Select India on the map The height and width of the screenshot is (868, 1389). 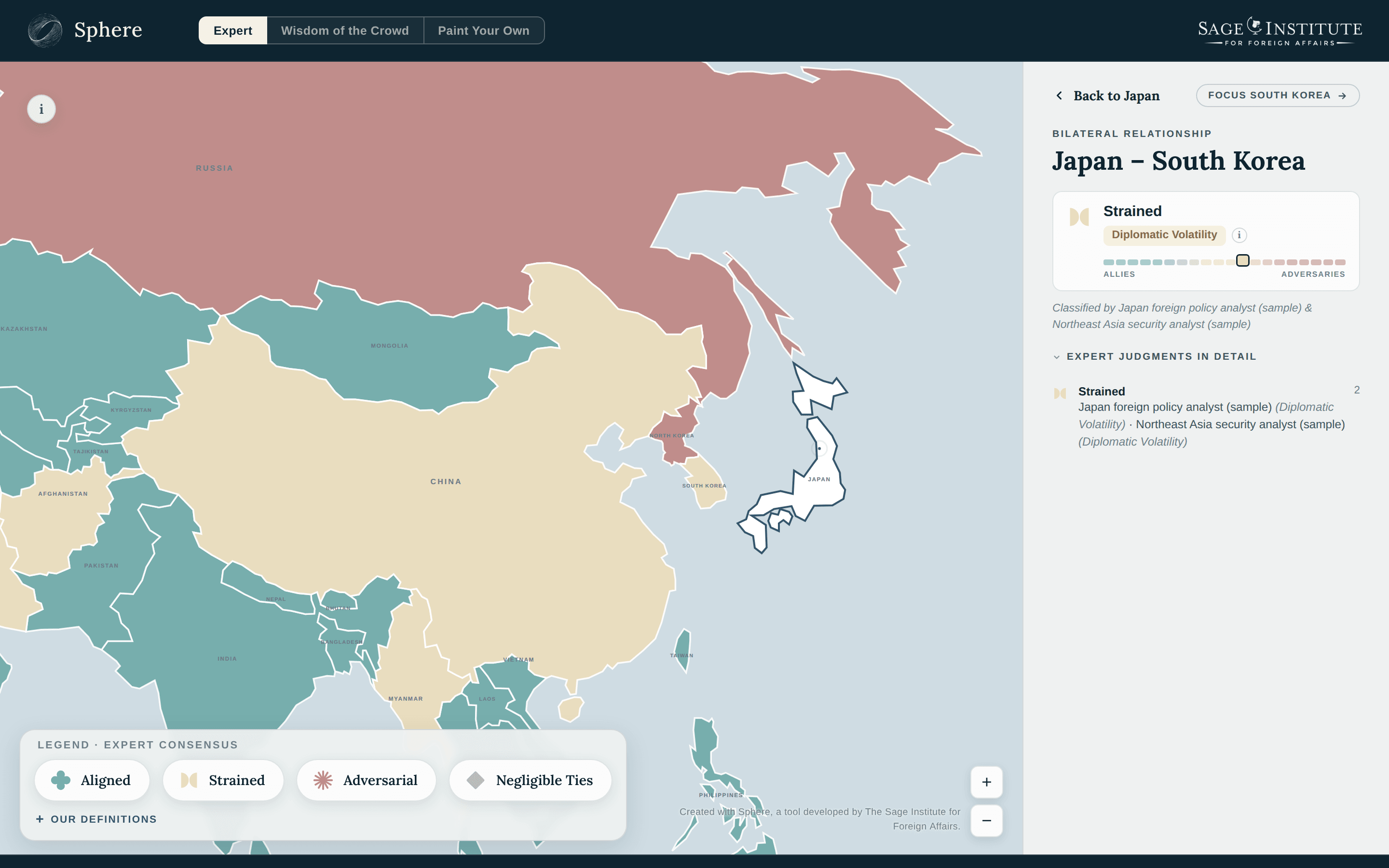point(227,658)
